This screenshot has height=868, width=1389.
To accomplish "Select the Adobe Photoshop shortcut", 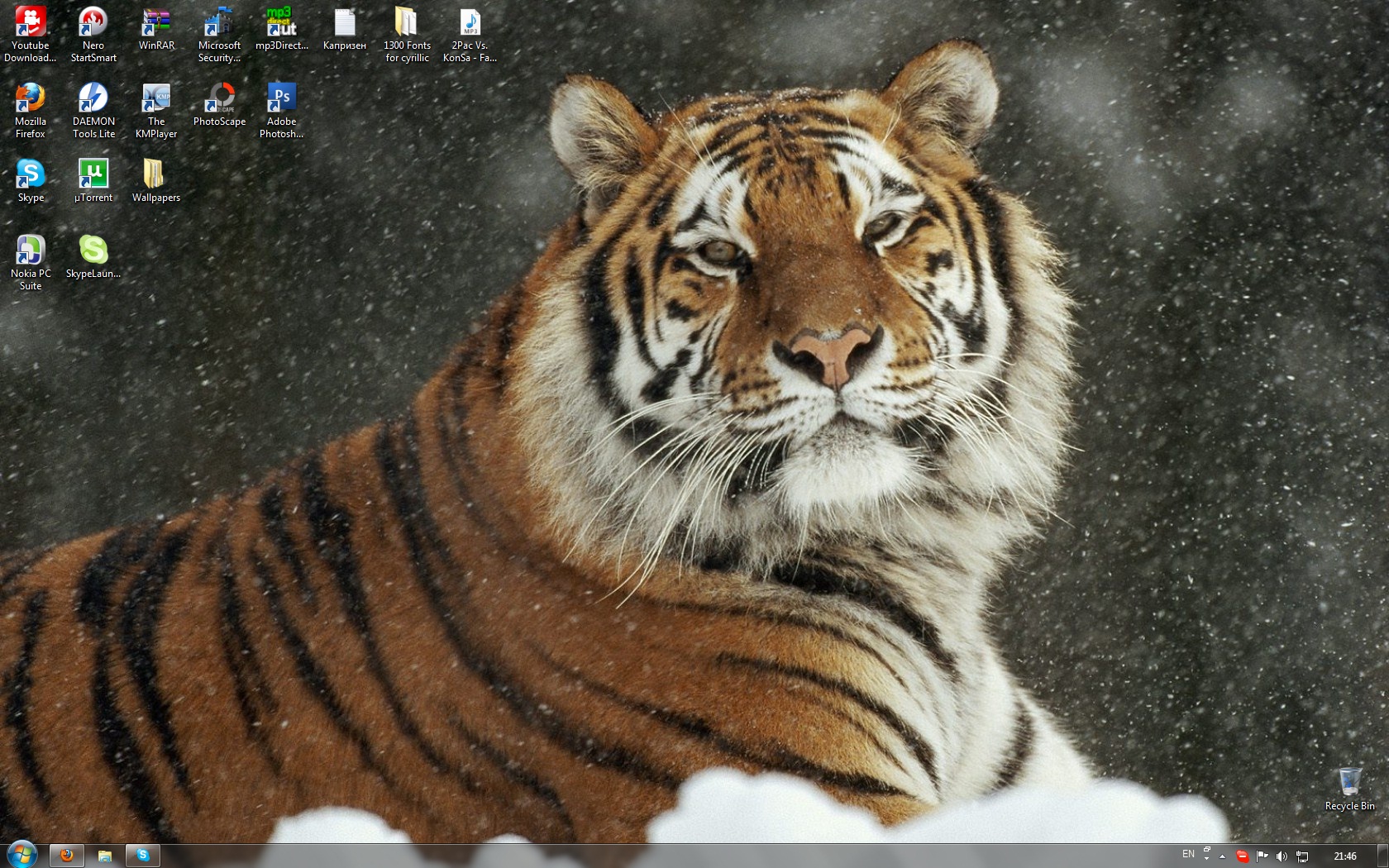I will [282, 111].
